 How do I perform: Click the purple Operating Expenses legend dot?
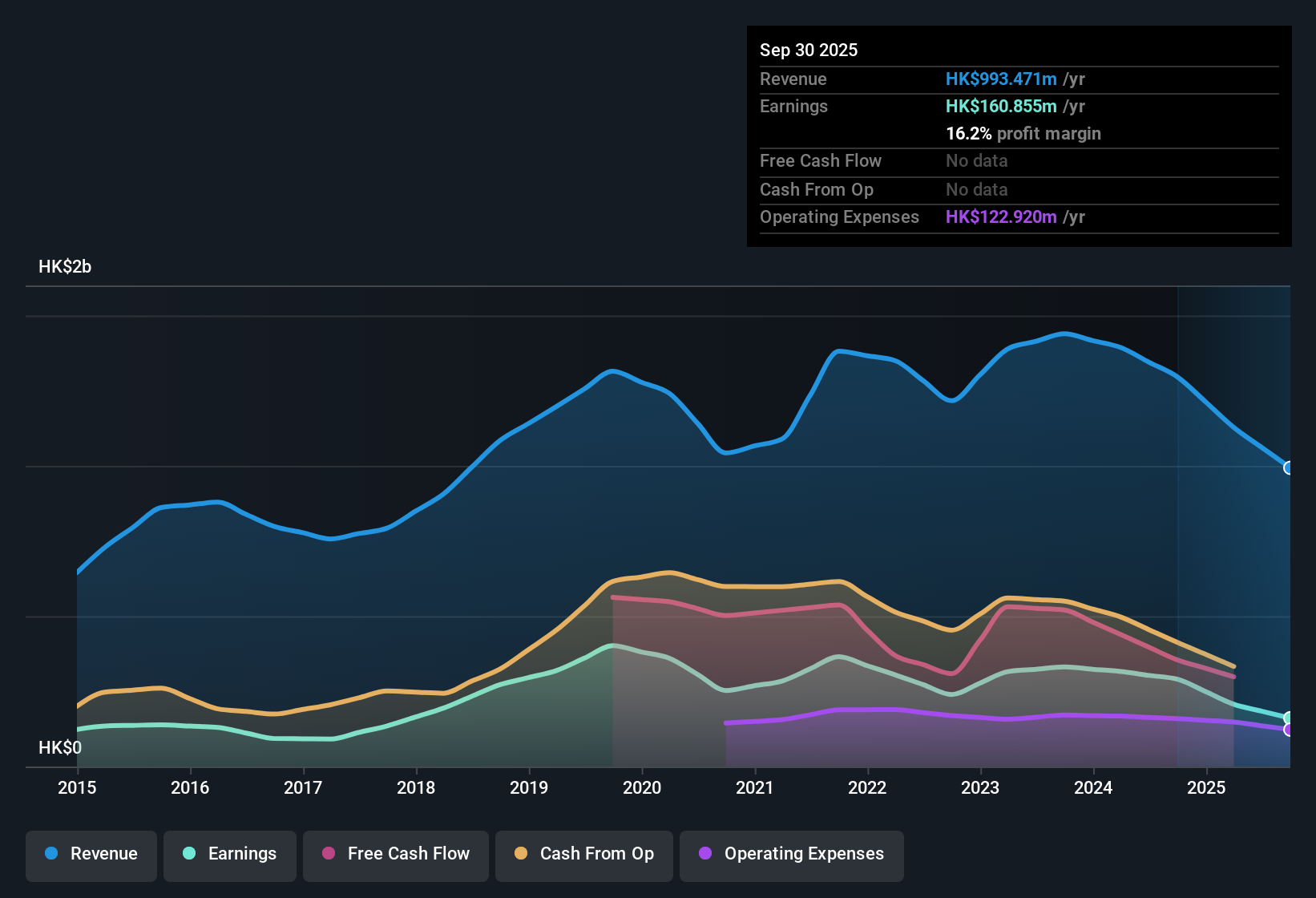pyautogui.click(x=704, y=854)
